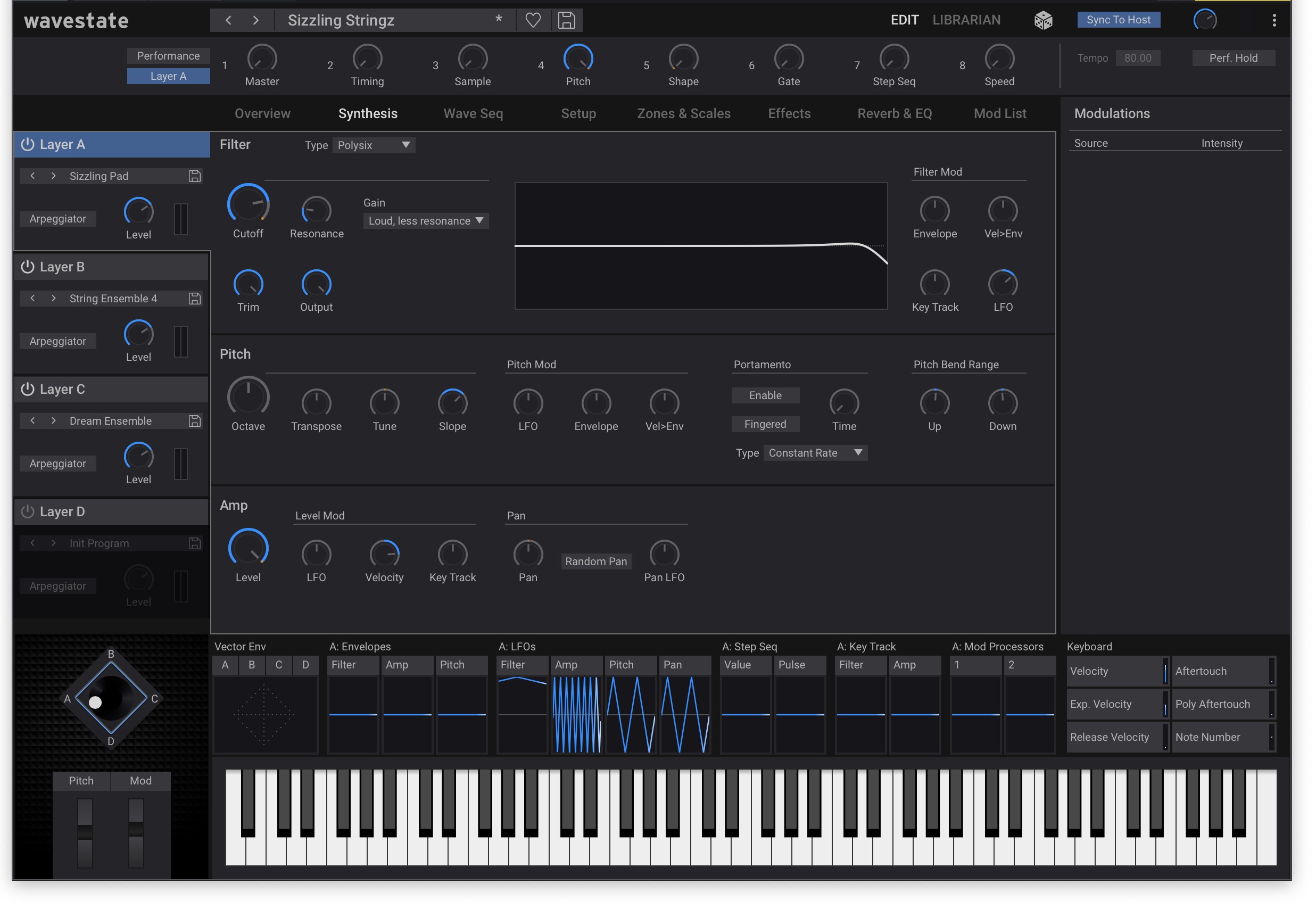Viewport: 1316px width, 909px height.
Task: Click the heart favorite icon
Action: 533,21
